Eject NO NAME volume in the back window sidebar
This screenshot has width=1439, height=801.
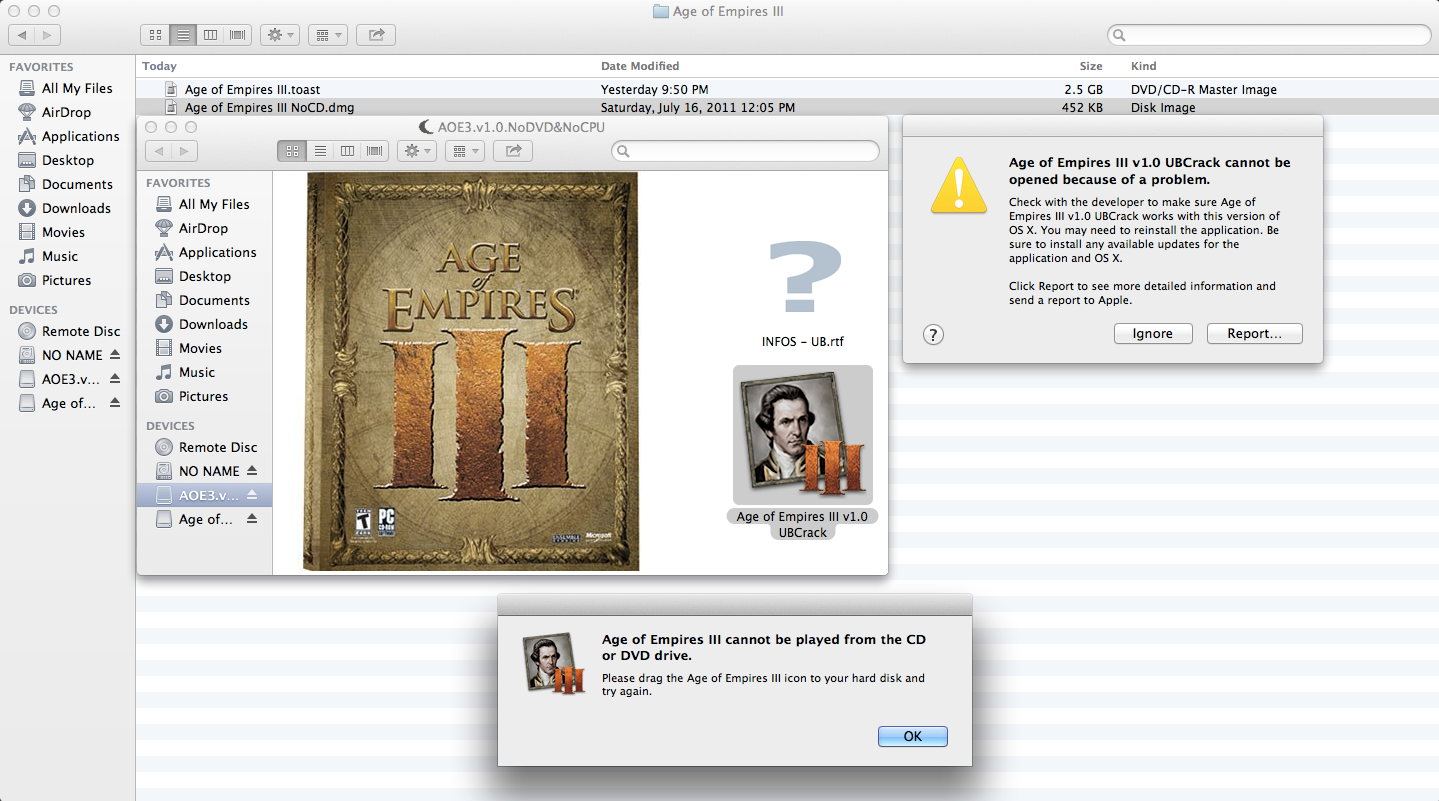point(114,355)
